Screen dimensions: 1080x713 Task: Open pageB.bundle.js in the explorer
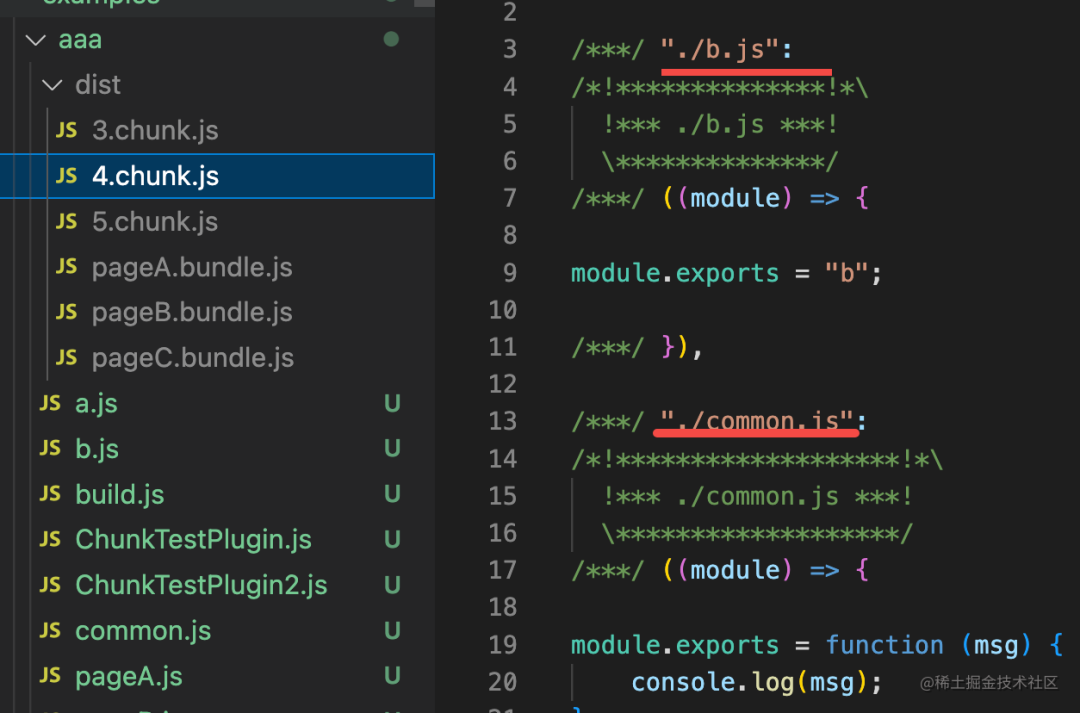pos(192,312)
